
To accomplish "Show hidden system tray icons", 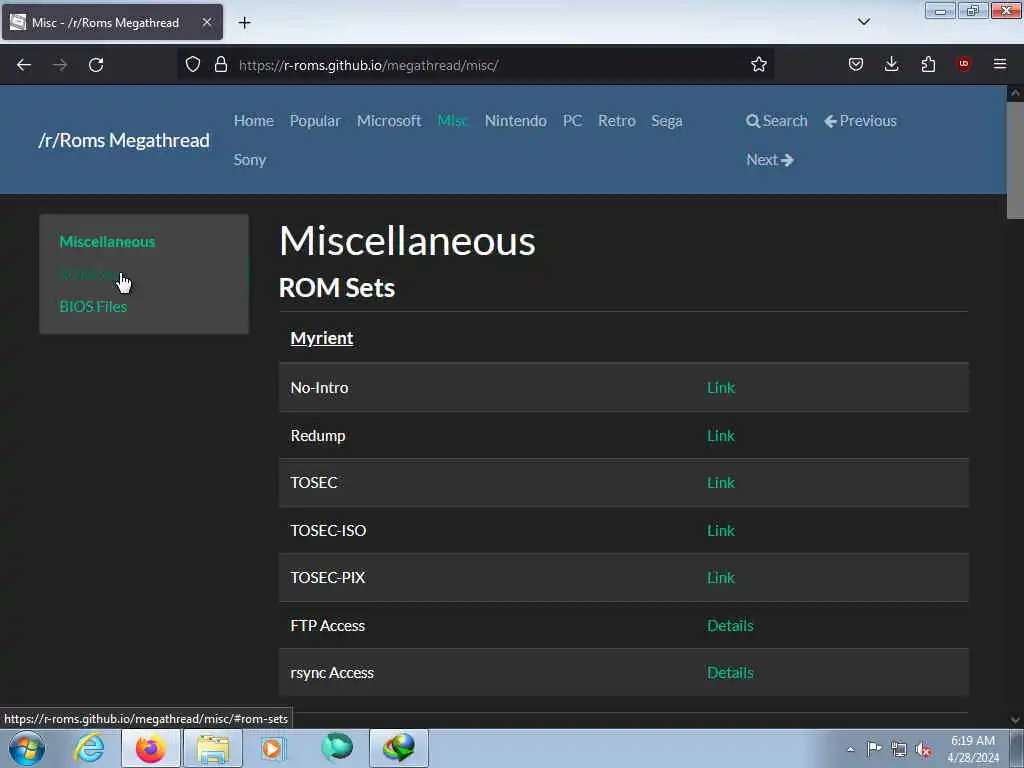I will tap(850, 749).
